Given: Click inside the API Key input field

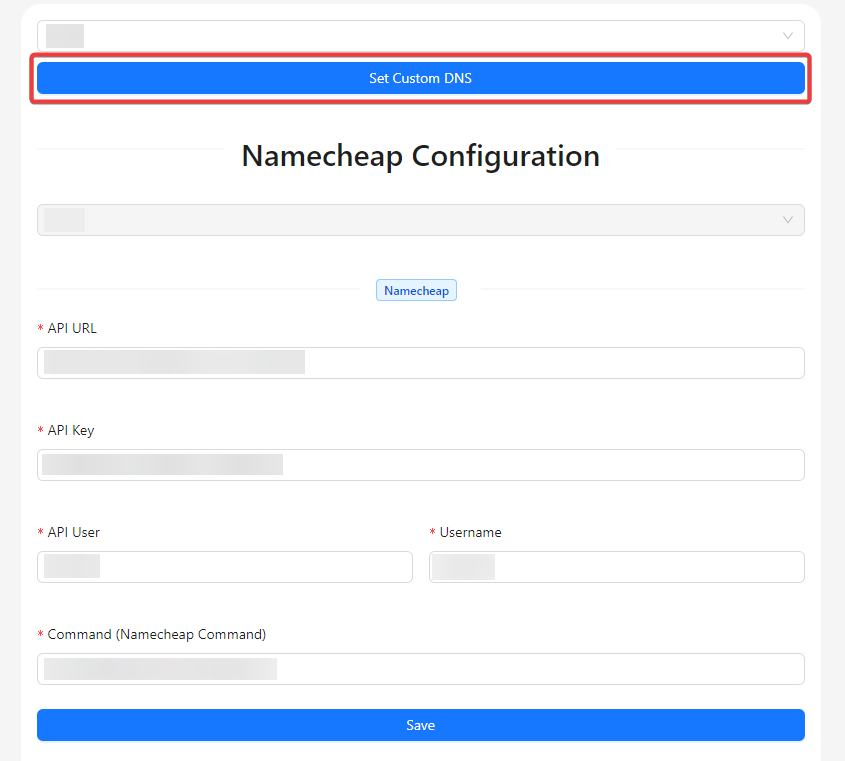Looking at the screenshot, I should [x=420, y=464].
